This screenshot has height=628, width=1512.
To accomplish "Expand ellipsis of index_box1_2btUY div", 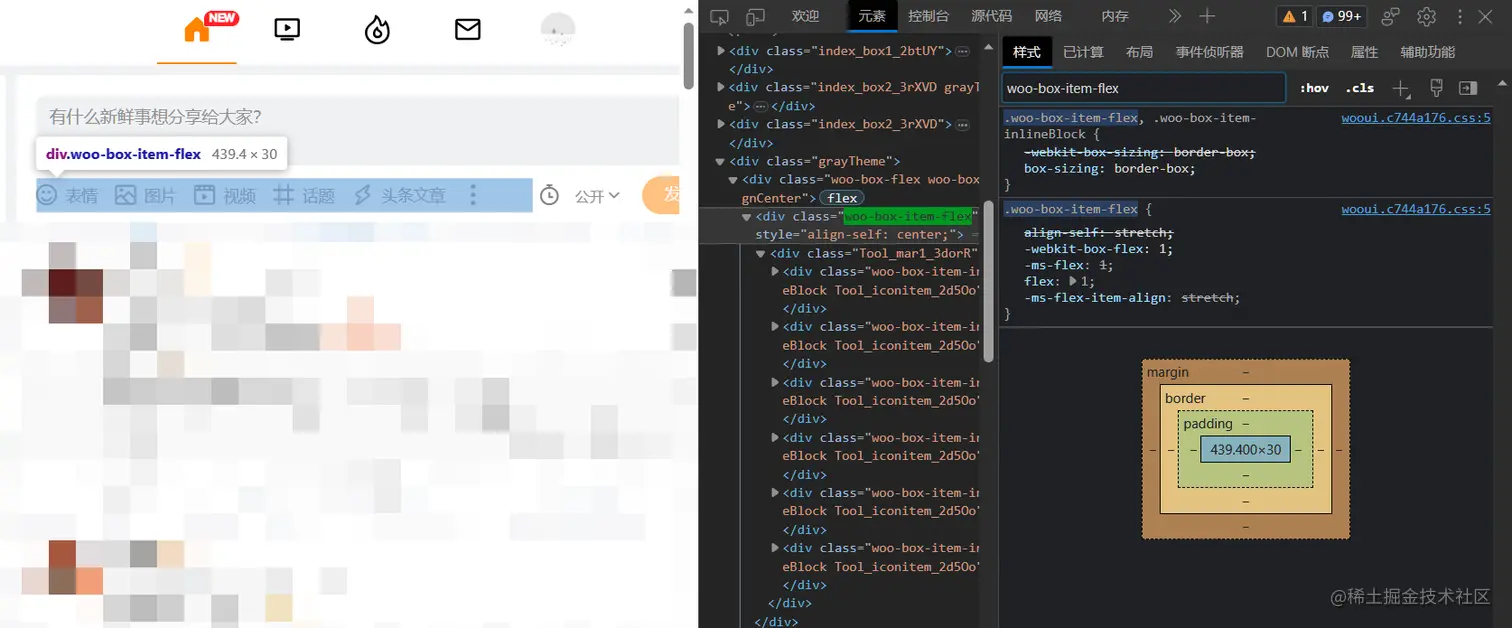I will pos(962,50).
